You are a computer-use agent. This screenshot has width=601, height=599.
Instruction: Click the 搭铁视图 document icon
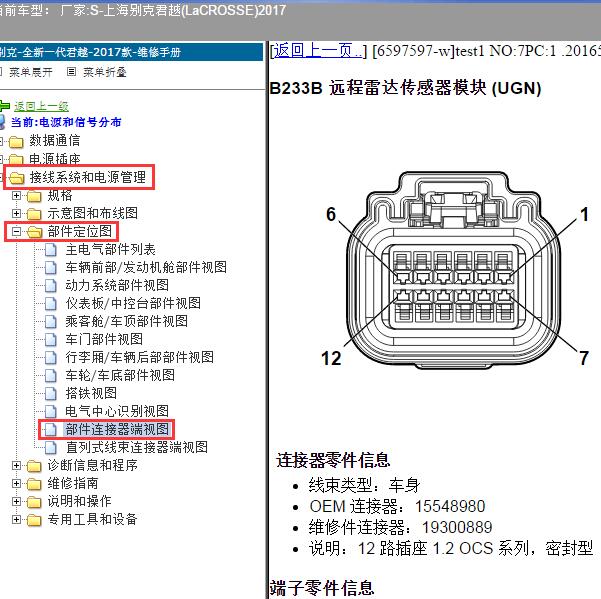click(51, 394)
